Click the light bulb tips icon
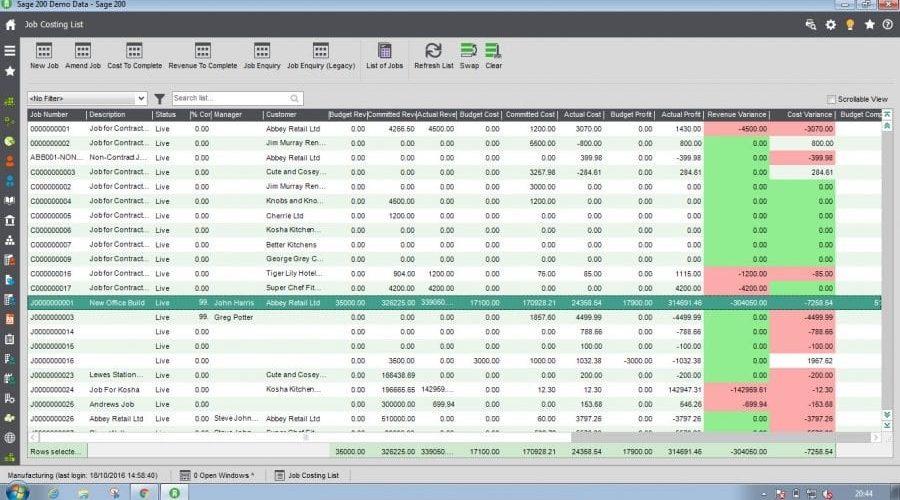 [x=850, y=25]
